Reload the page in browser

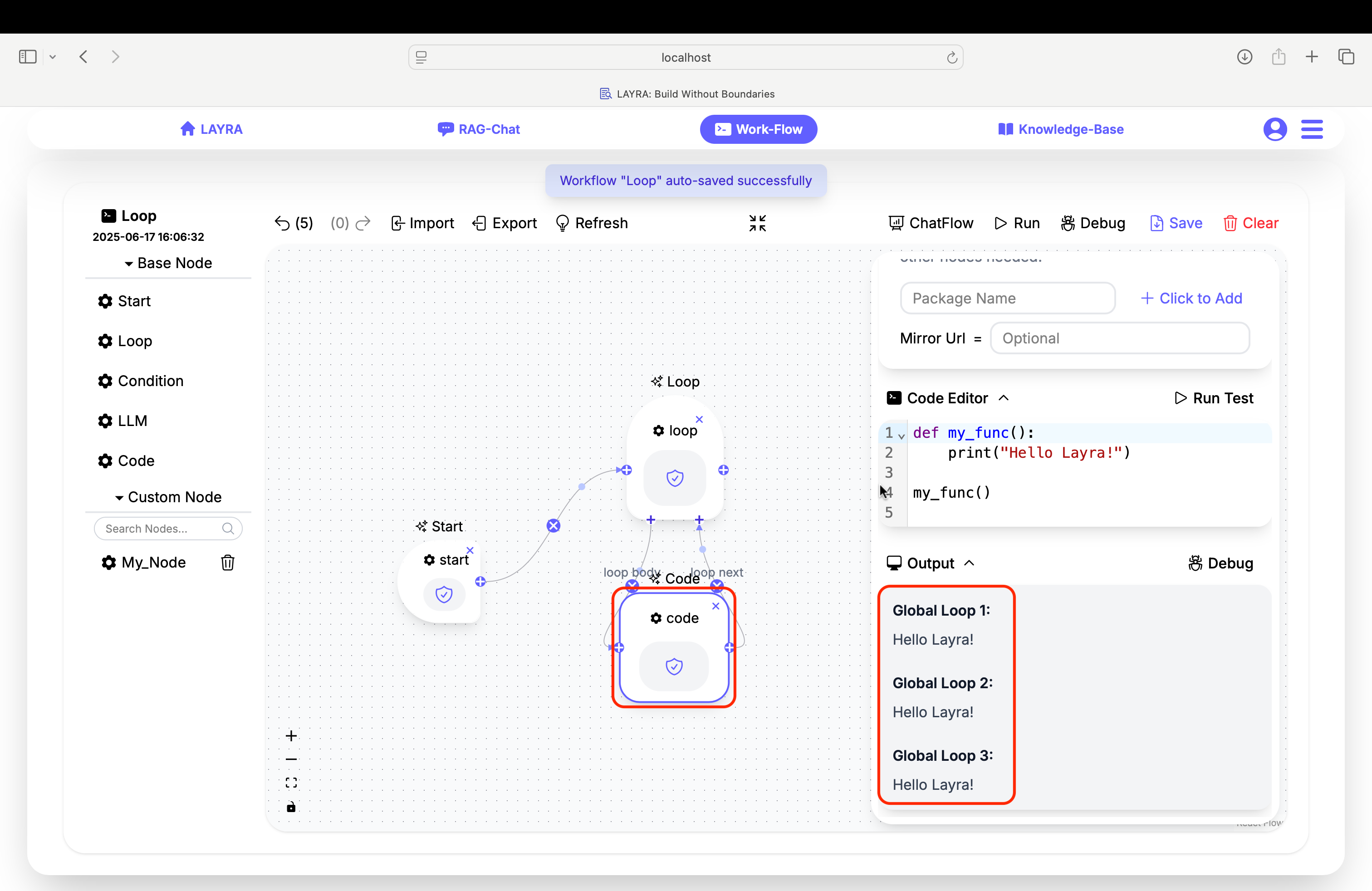point(952,57)
